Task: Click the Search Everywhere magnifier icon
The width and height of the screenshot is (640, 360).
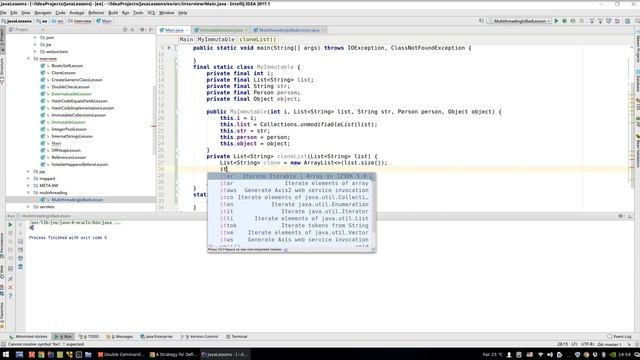Action: pyautogui.click(x=637, y=21)
